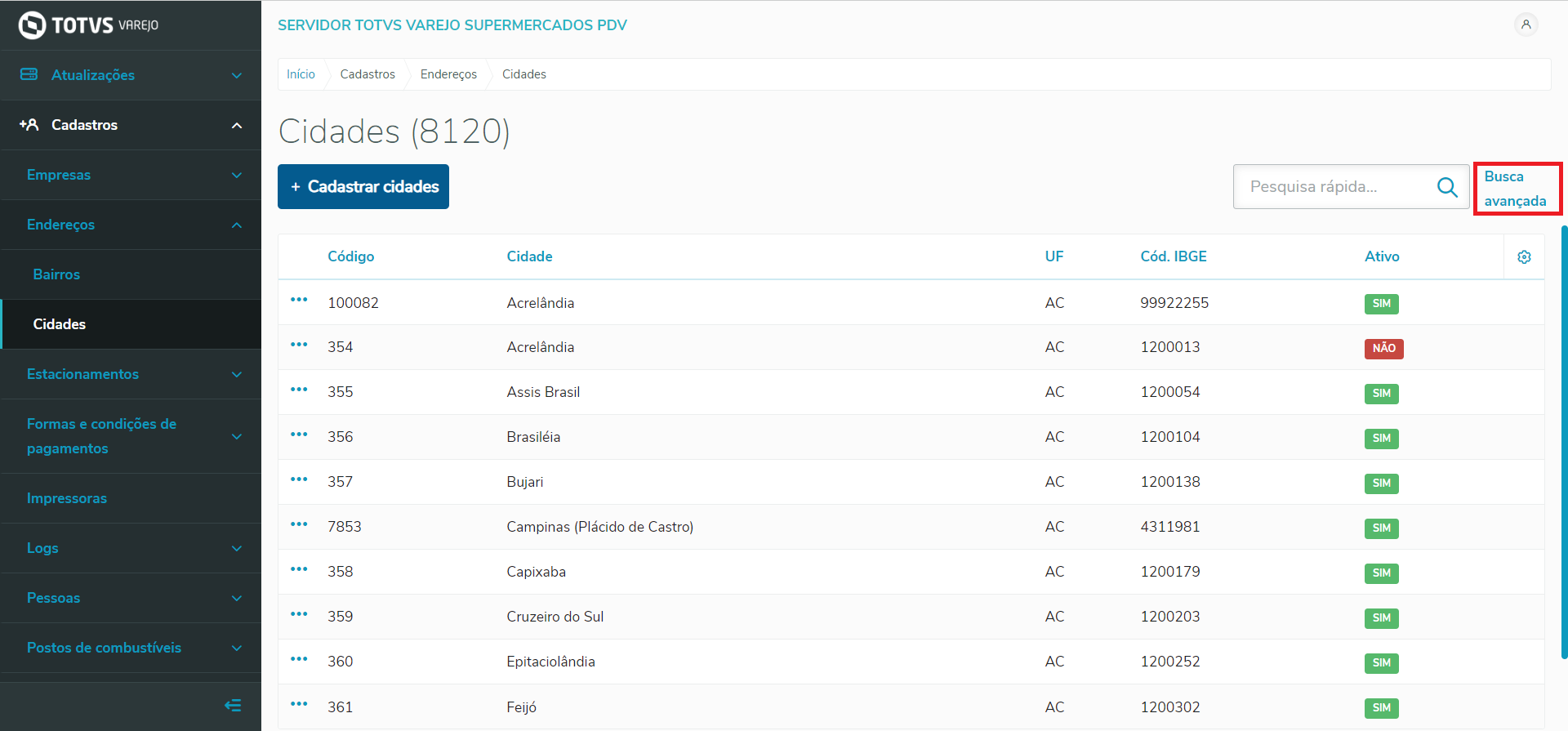Screen dimensions: 1568x731
Task: Expand the Atualizações menu chevron
Action: tap(237, 76)
